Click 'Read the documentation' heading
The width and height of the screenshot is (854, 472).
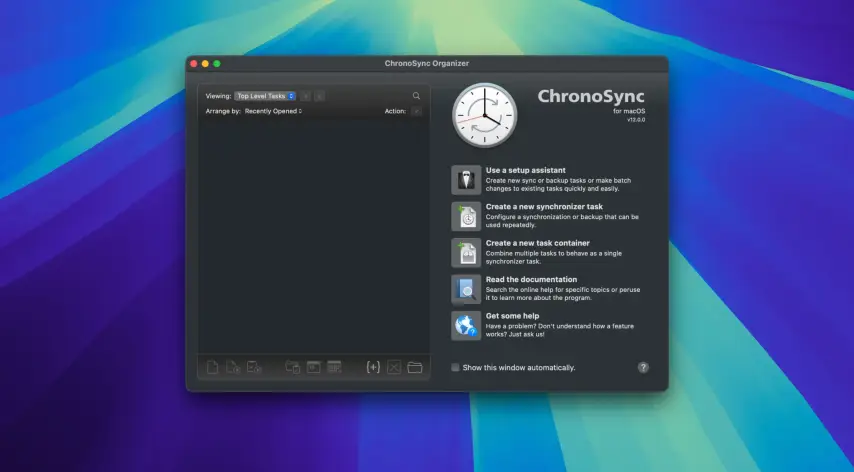click(x=531, y=280)
